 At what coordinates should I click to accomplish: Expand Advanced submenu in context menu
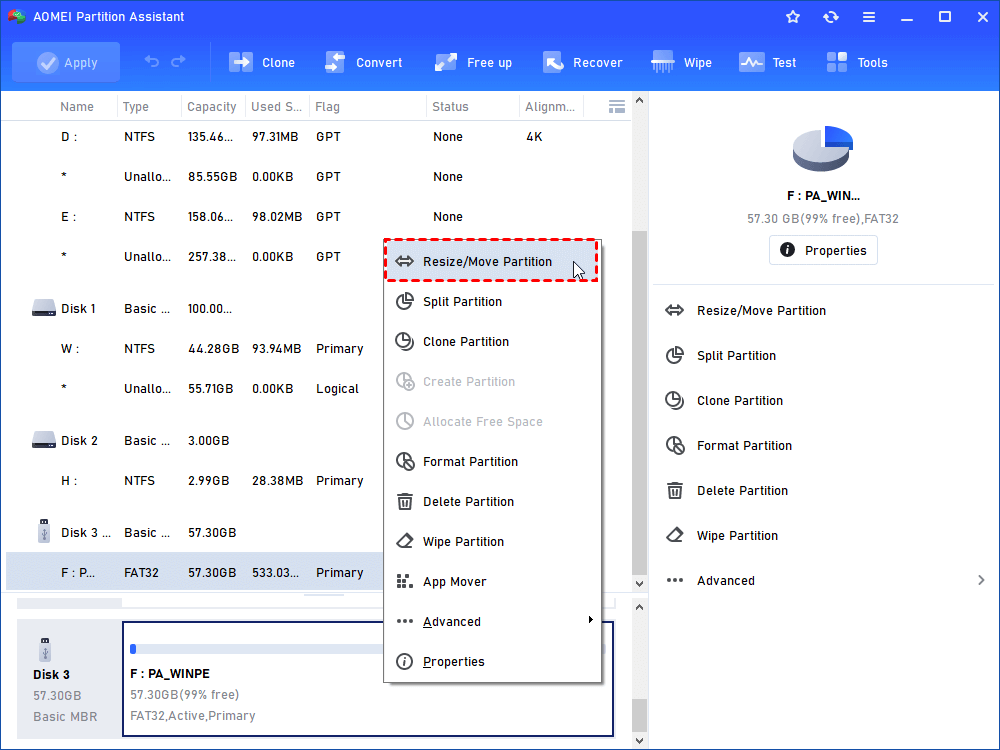coord(492,622)
